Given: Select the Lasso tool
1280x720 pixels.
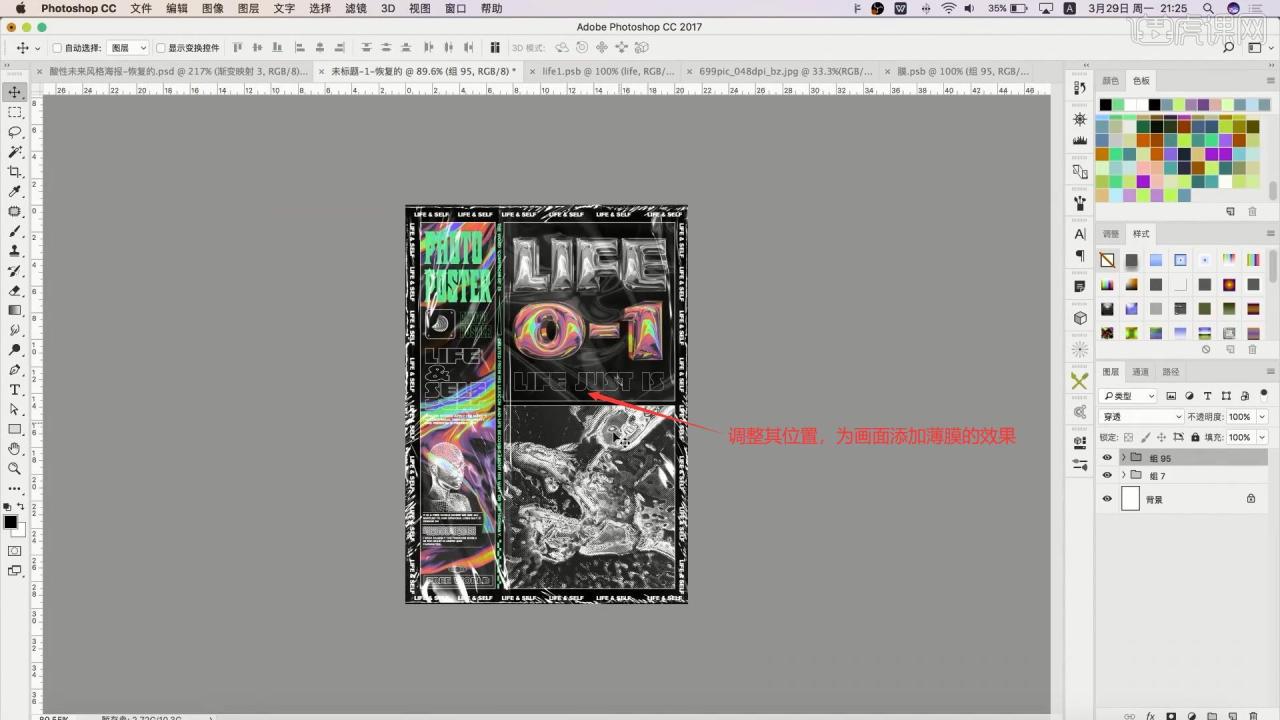Looking at the screenshot, I should [x=15, y=132].
